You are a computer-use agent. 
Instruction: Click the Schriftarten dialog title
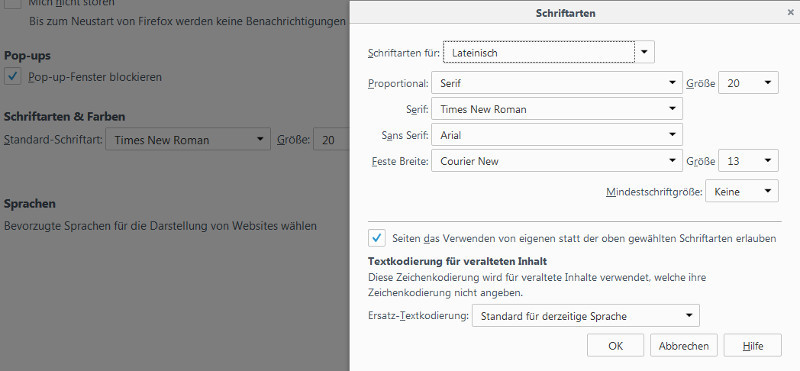pyautogui.click(x=565, y=13)
